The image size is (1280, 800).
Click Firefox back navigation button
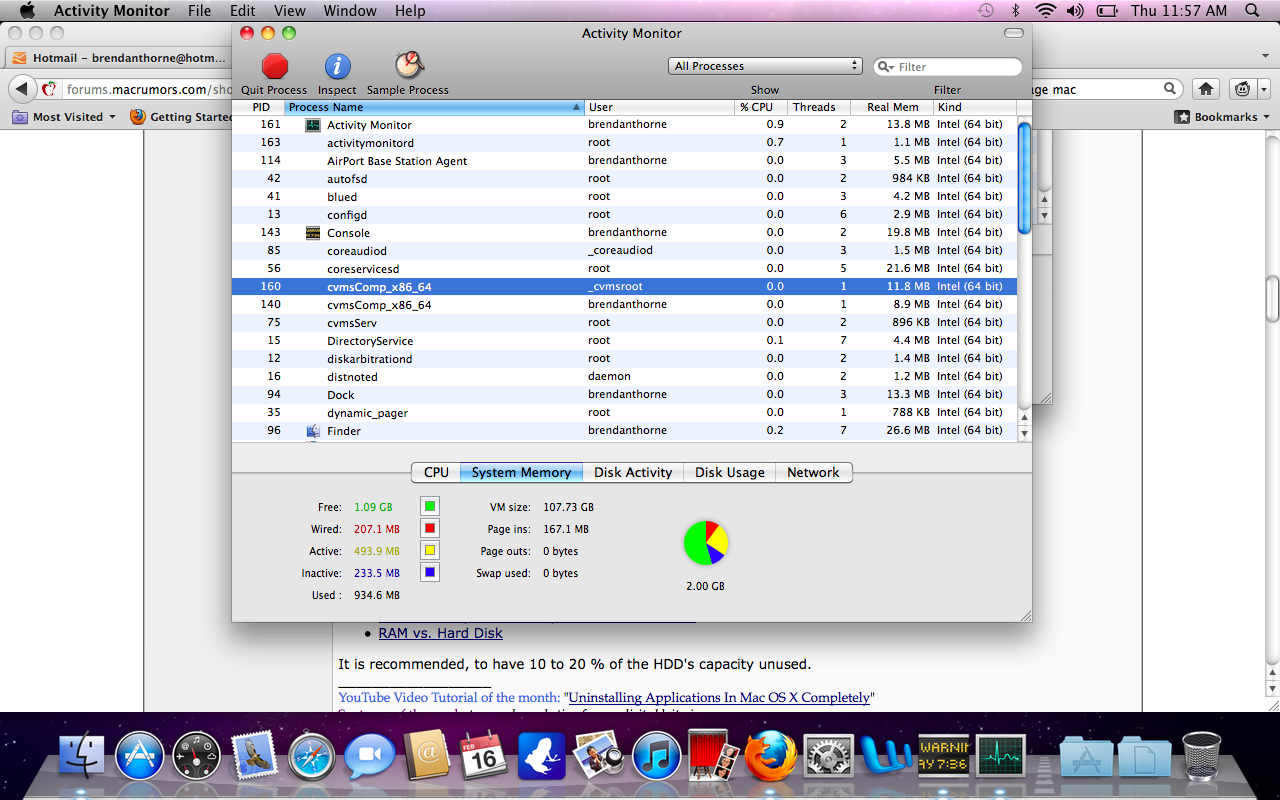[x=22, y=89]
